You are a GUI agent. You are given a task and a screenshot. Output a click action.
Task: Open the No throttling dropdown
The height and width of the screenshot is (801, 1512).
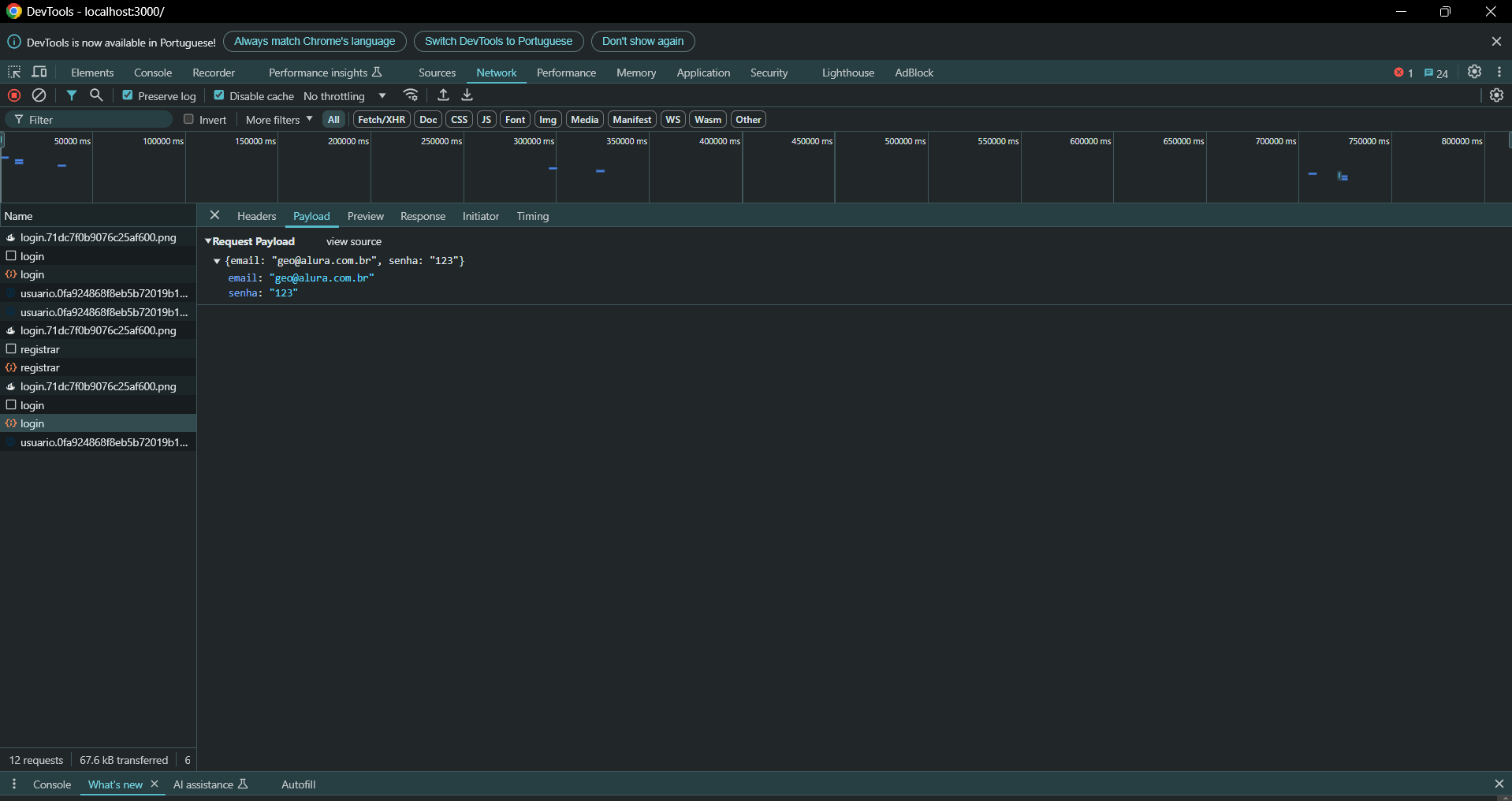[344, 96]
